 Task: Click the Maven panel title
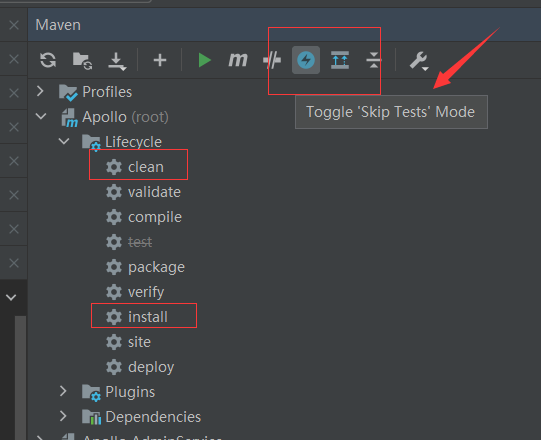[x=58, y=25]
